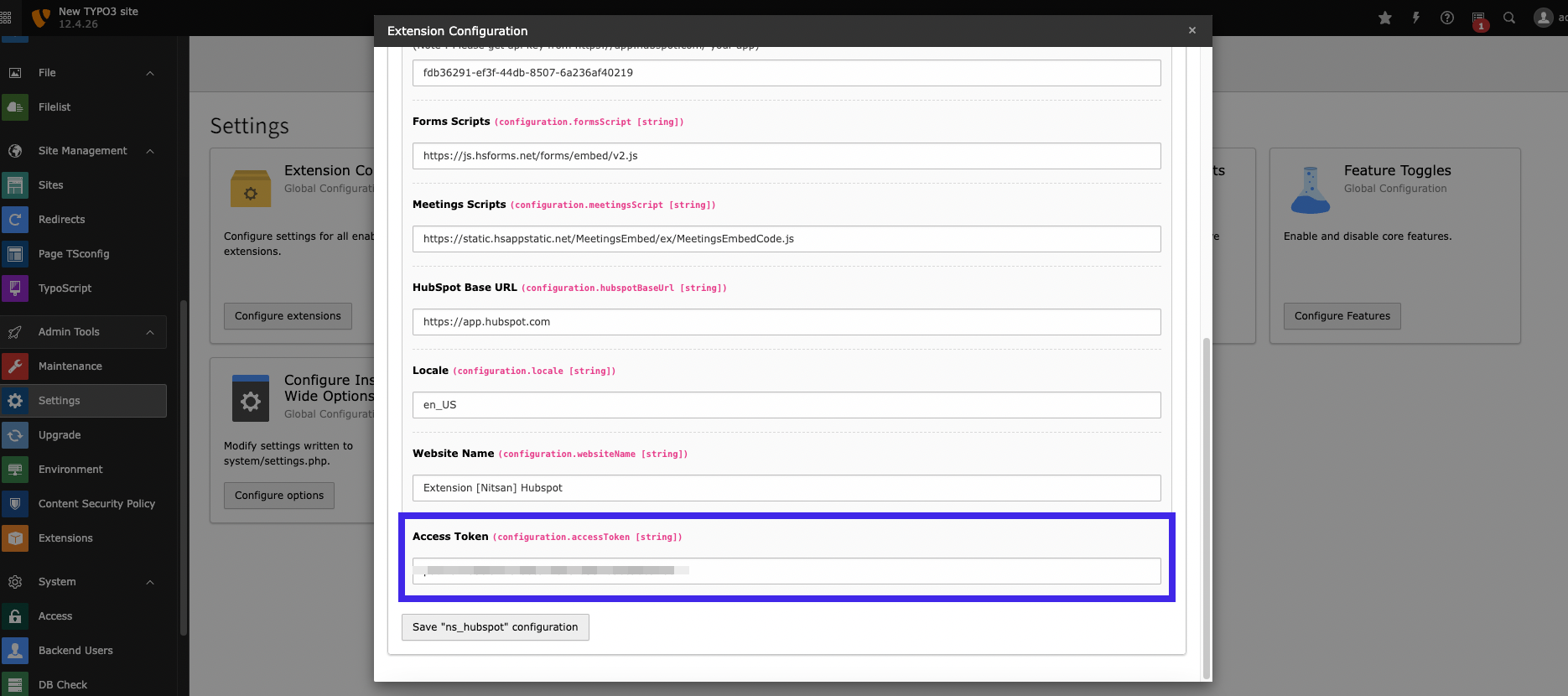Collapse the Site Management group
1568x696 pixels.
coord(150,151)
